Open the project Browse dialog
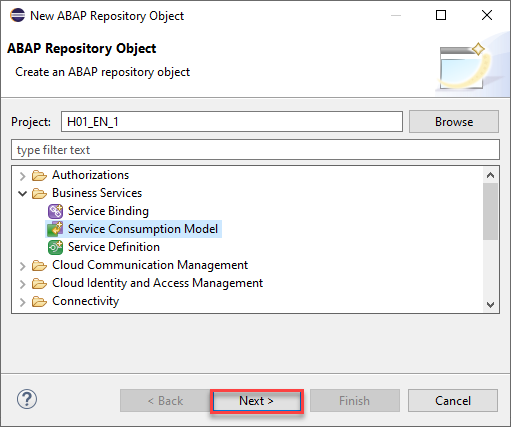The height and width of the screenshot is (427, 511). coord(454,122)
